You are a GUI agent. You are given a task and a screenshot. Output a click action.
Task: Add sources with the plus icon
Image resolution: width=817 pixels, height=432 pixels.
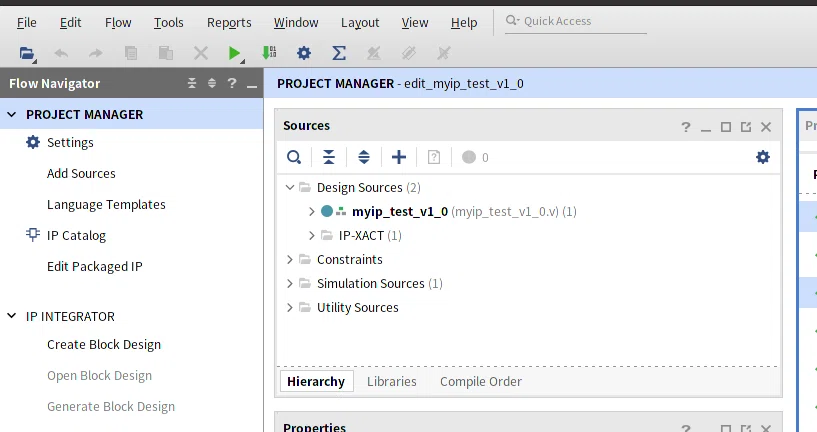click(399, 157)
